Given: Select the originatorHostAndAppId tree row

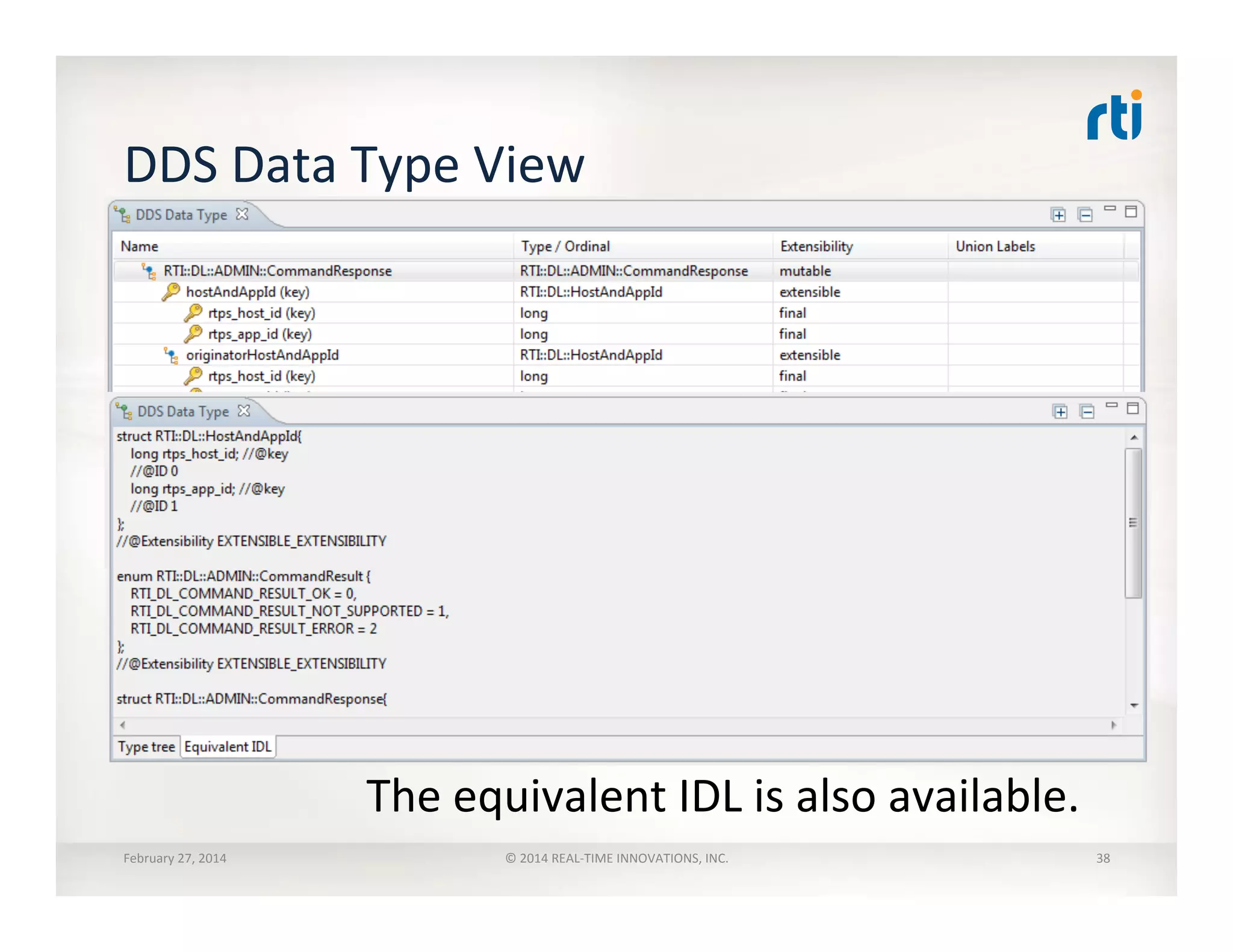Looking at the screenshot, I should click(626, 355).
